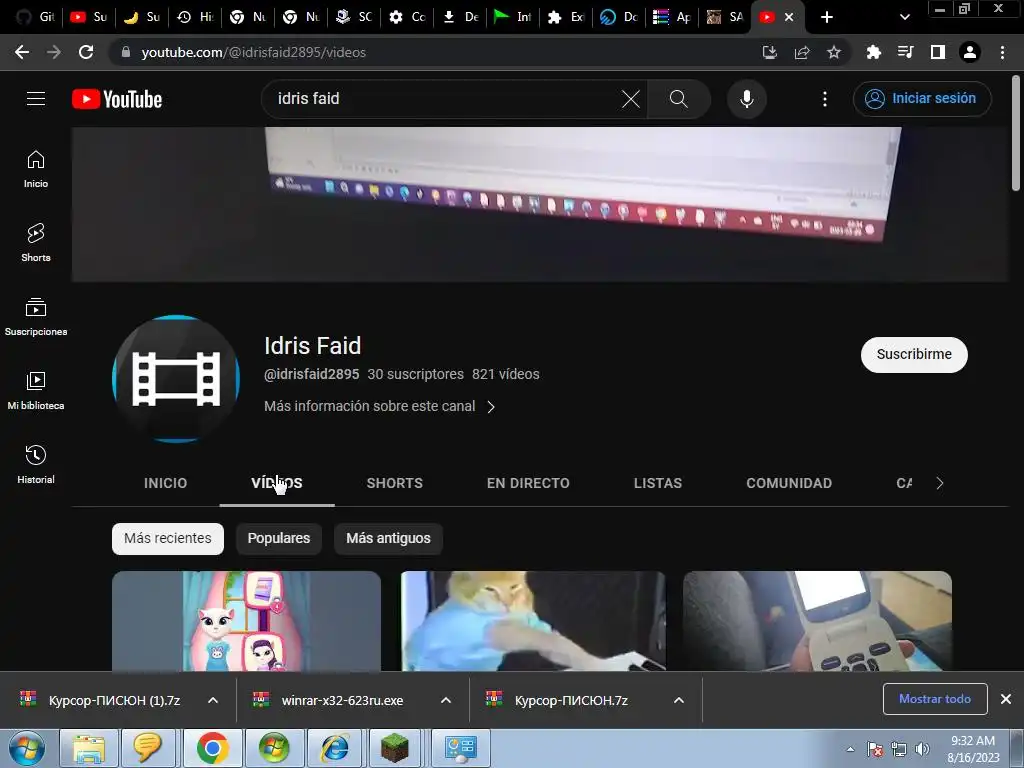
Task: Click Mostrar todo downloads
Action: (x=935, y=699)
